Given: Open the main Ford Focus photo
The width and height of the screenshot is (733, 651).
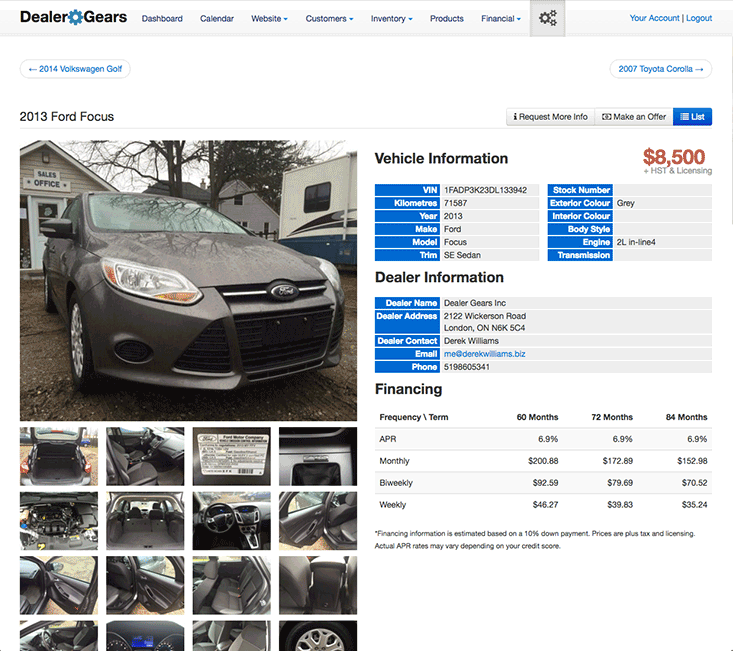Looking at the screenshot, I should (188, 281).
